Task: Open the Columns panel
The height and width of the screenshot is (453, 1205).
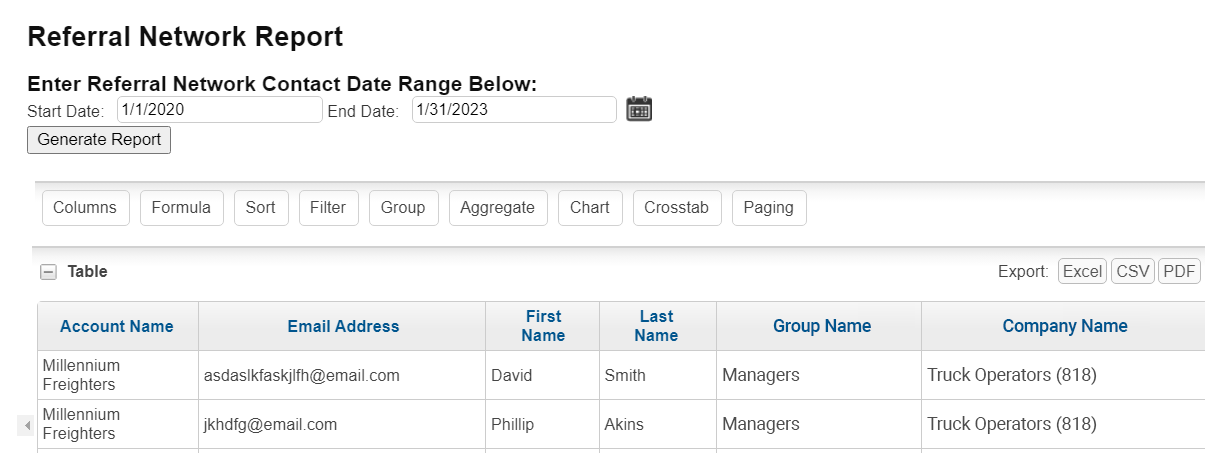Action: pyautogui.click(x=85, y=208)
